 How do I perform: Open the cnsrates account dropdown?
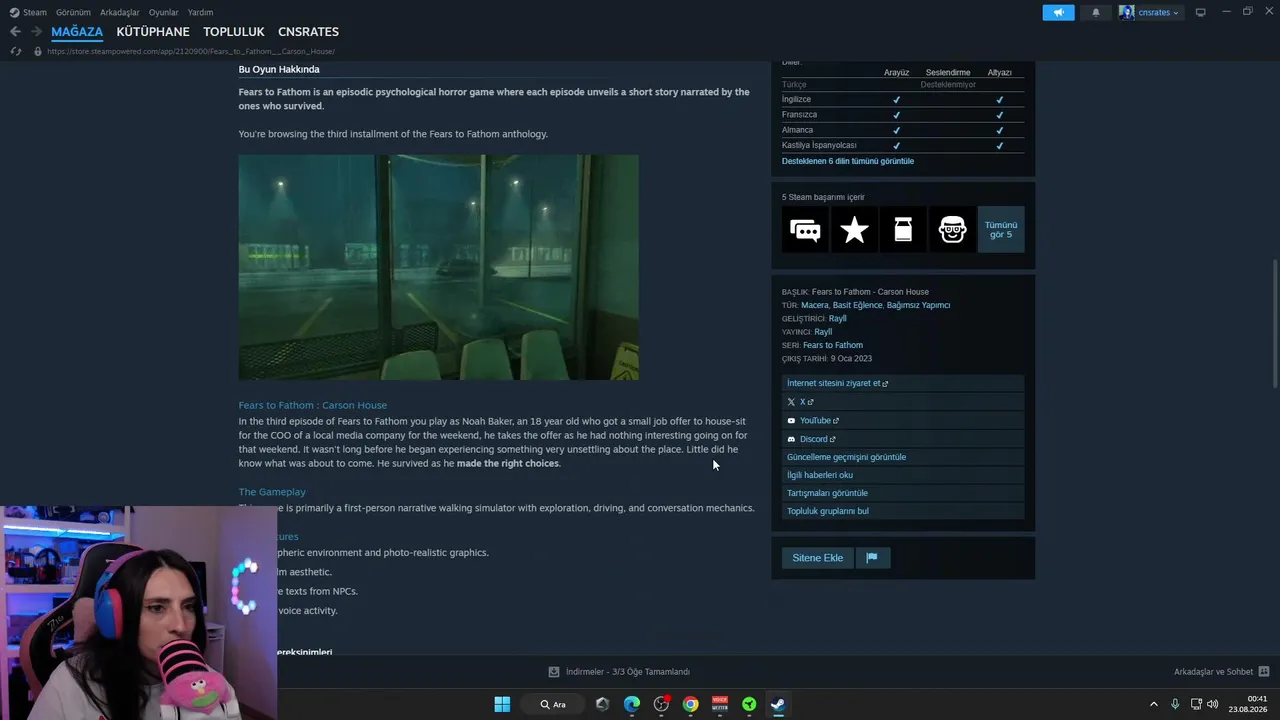point(1150,12)
